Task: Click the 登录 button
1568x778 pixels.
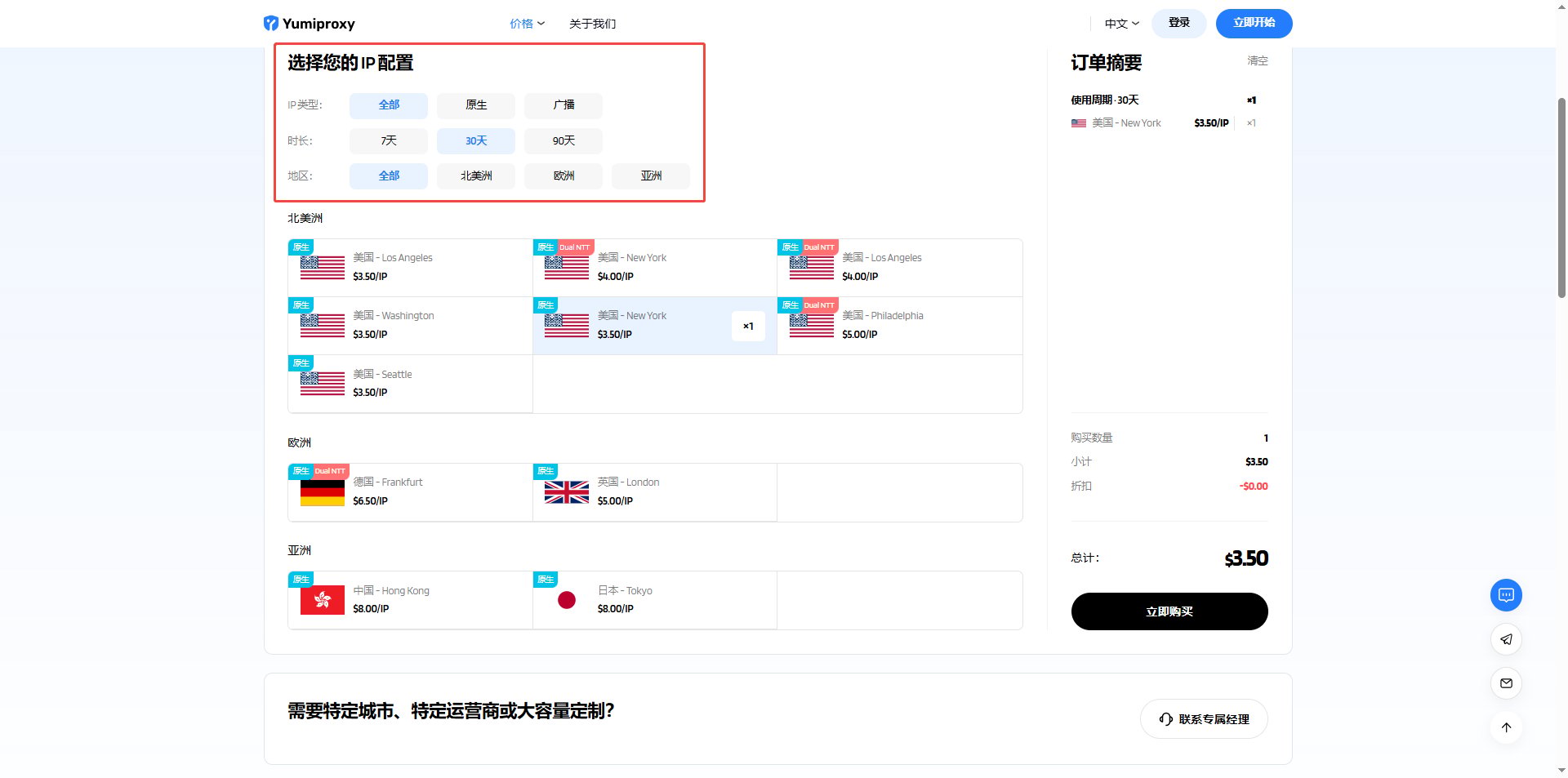Action: pos(1178,23)
